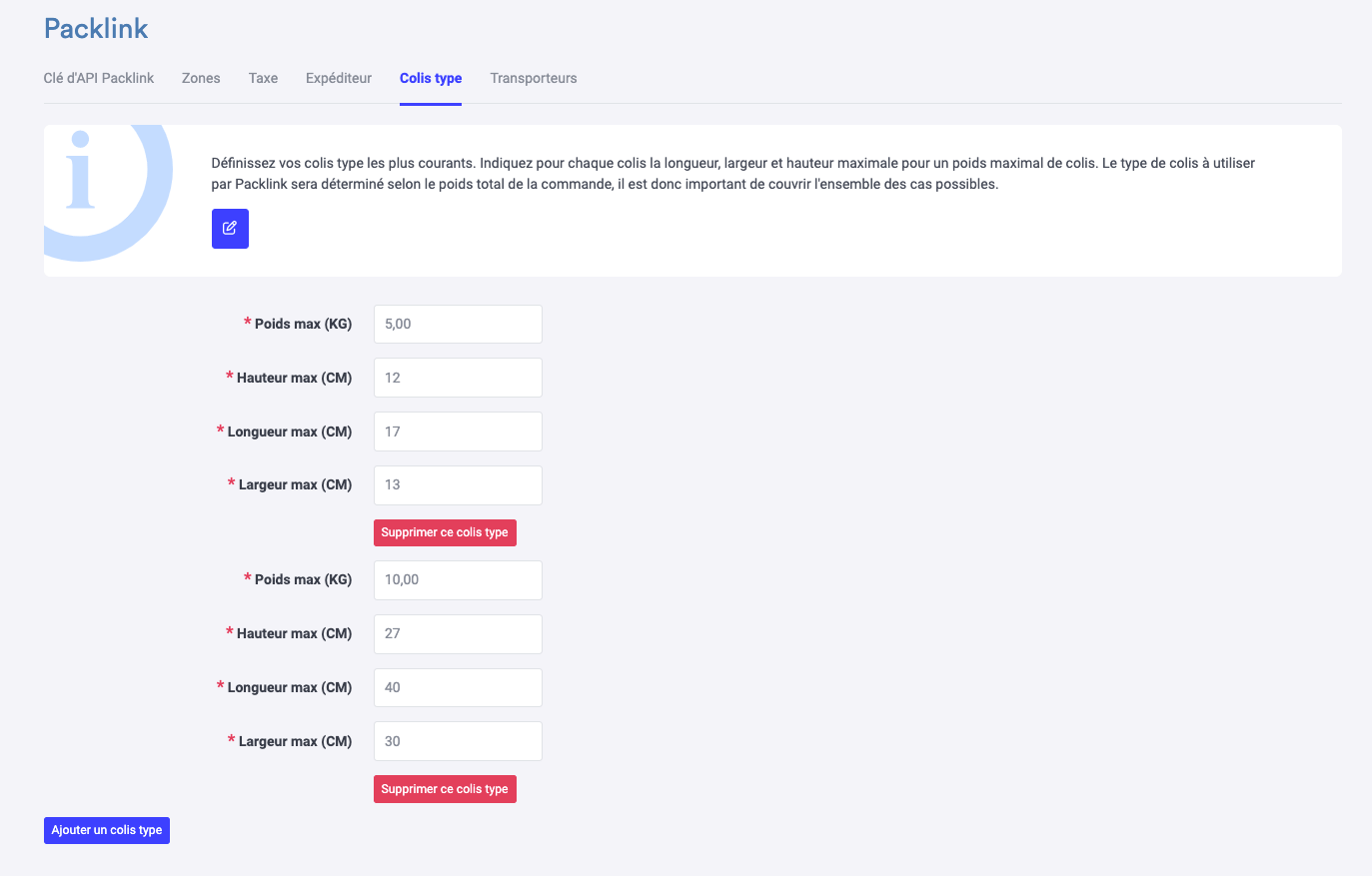Focus the Hauteur max field with value 27
Image resolution: width=1372 pixels, height=876 pixels.
point(458,633)
